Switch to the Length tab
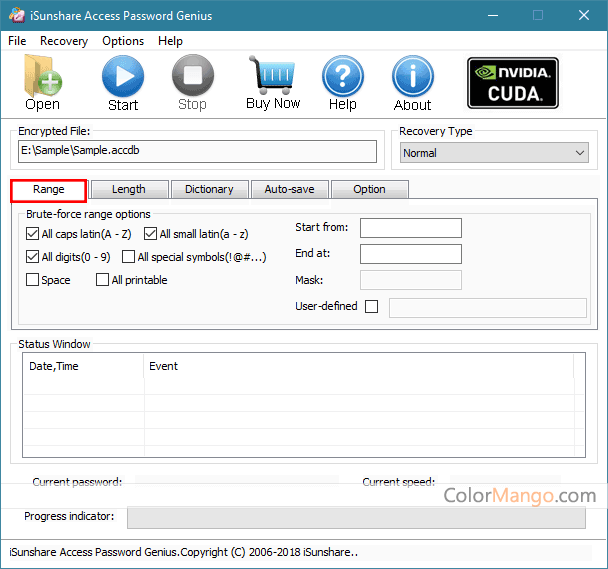The height and width of the screenshot is (569, 608). pyautogui.click(x=129, y=190)
